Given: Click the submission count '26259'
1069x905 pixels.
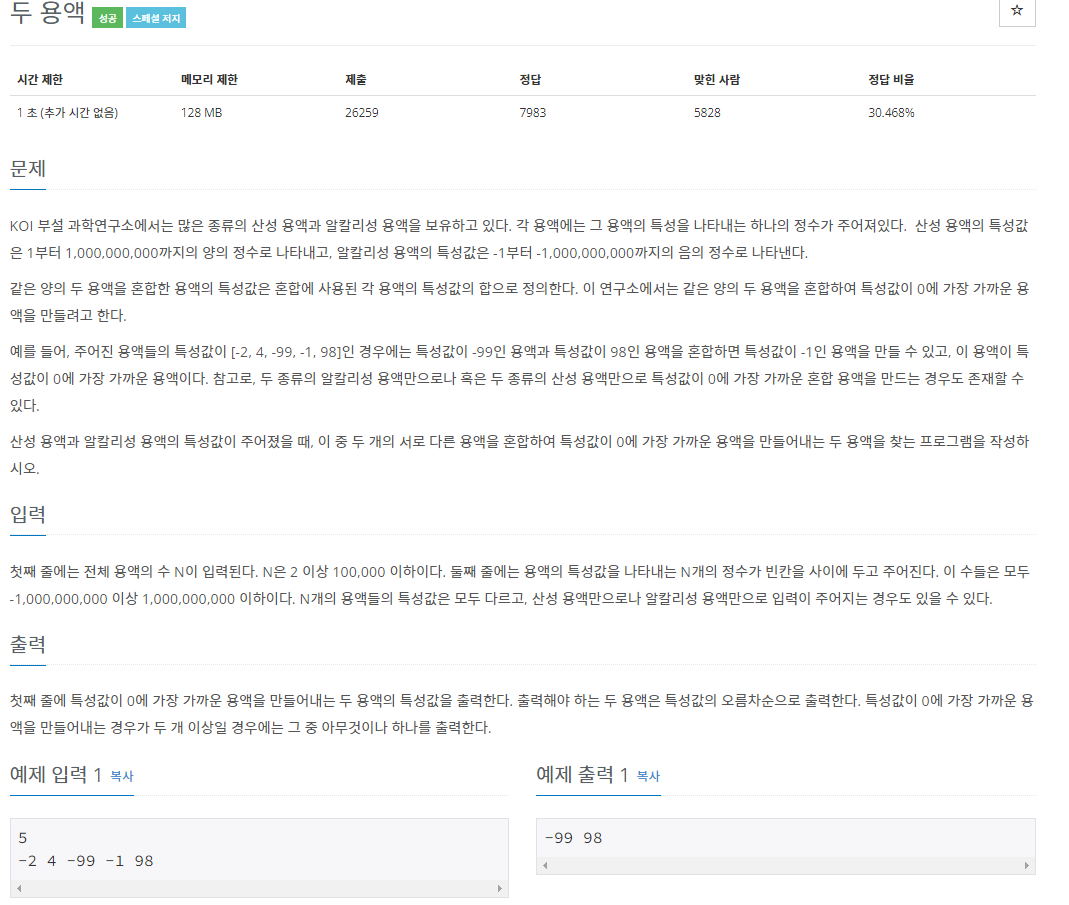Looking at the screenshot, I should click(361, 113).
